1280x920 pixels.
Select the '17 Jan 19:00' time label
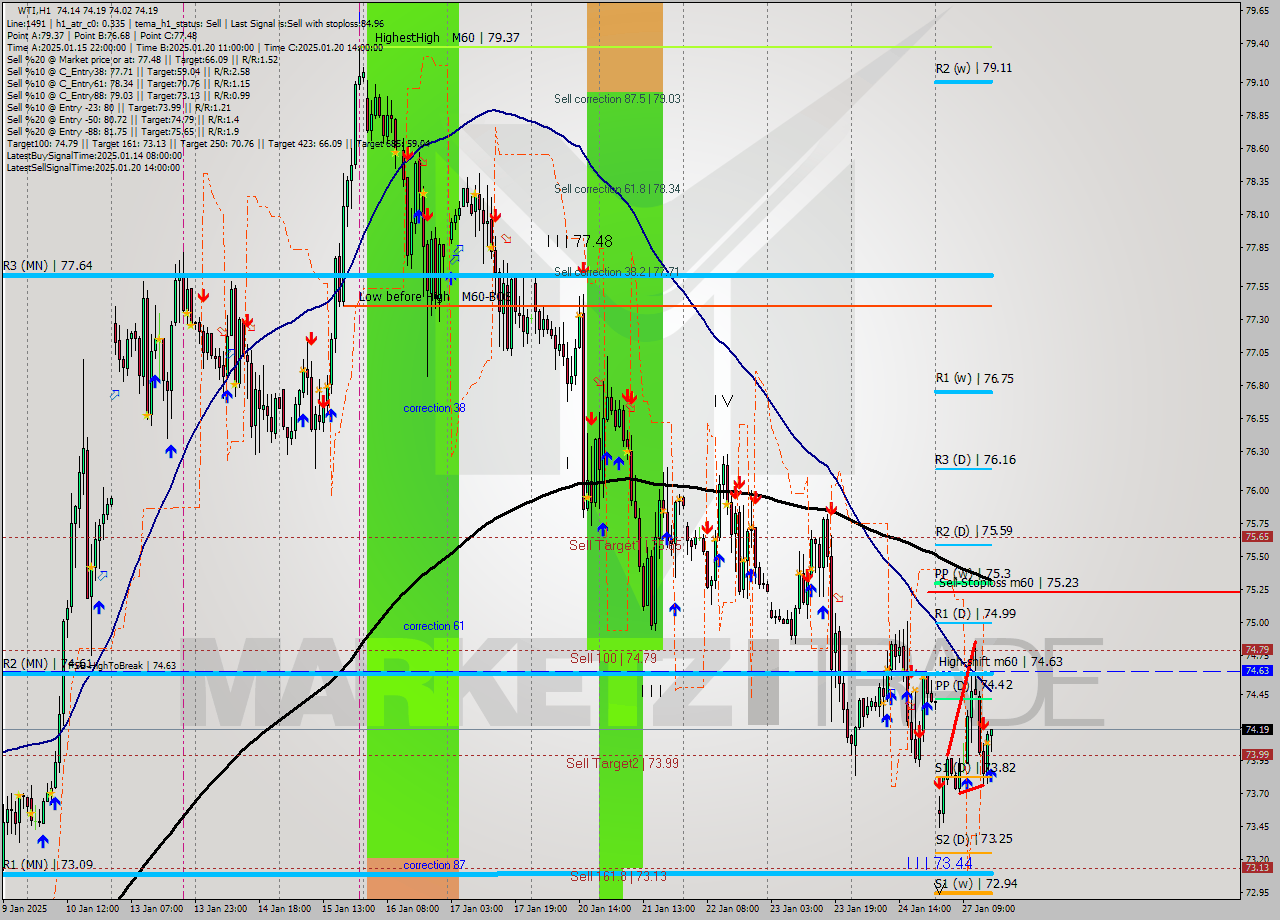point(540,909)
